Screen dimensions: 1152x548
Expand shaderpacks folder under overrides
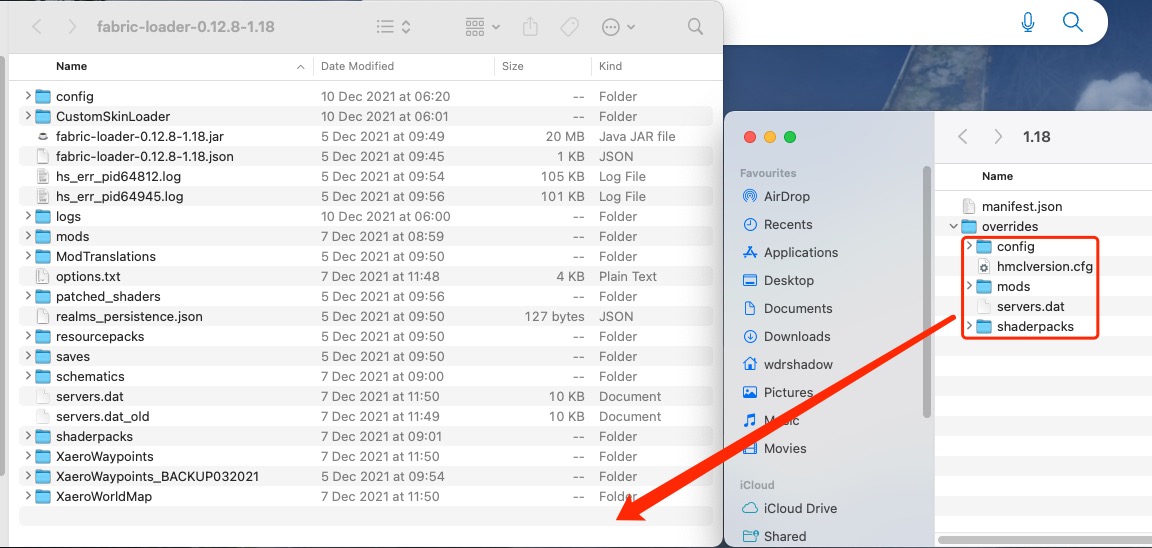tap(969, 326)
